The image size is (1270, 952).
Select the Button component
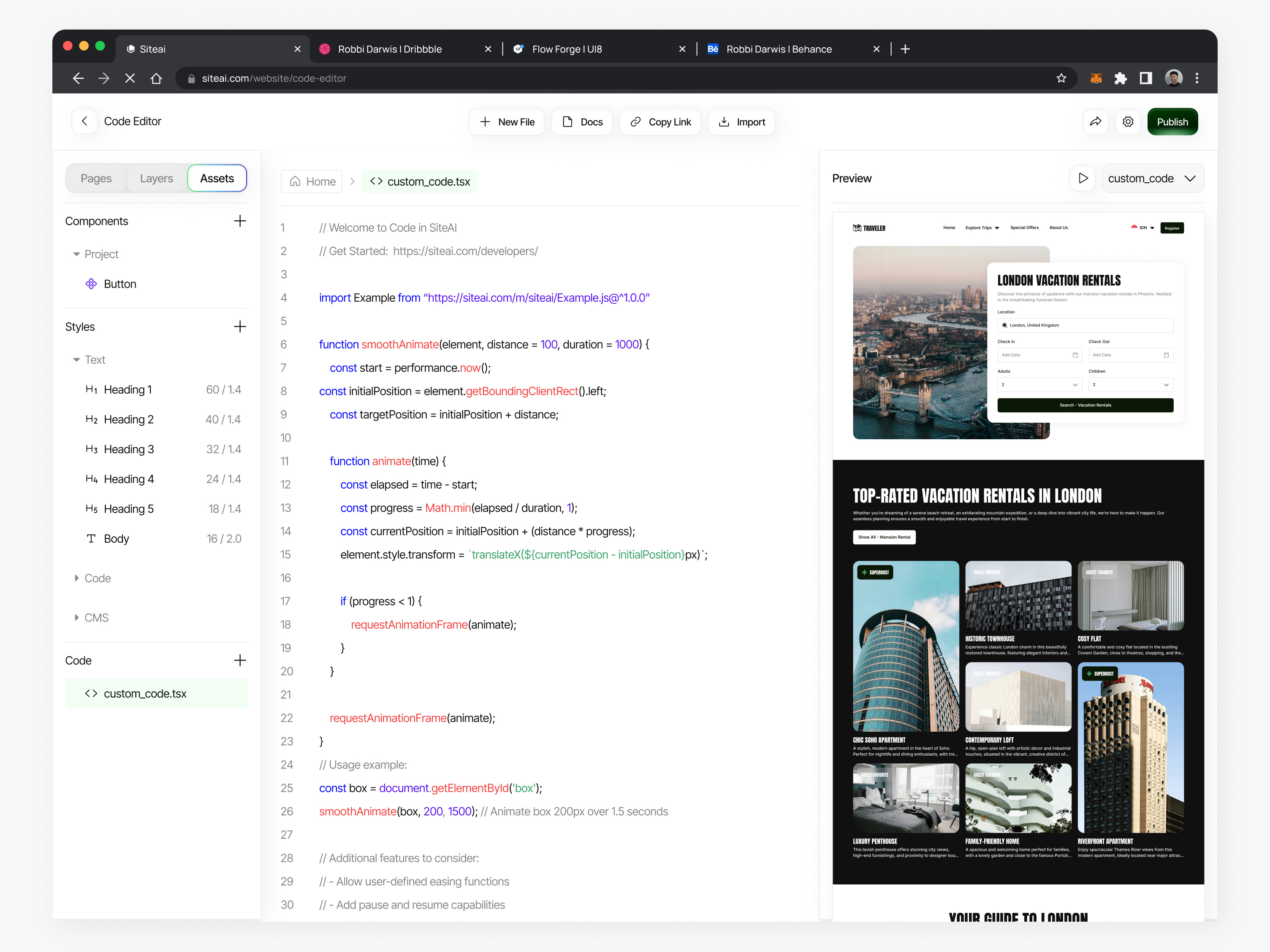click(x=120, y=284)
